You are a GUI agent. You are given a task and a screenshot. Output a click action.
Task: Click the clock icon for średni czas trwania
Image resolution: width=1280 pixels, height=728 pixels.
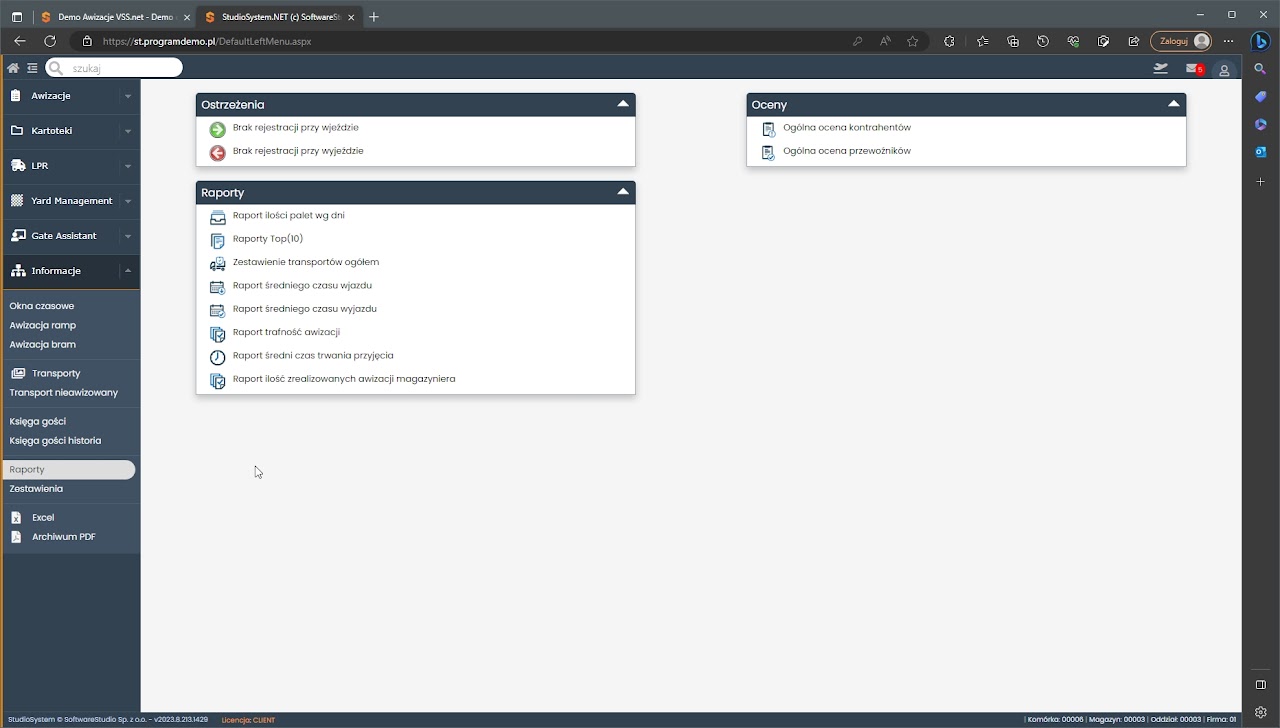pos(217,357)
